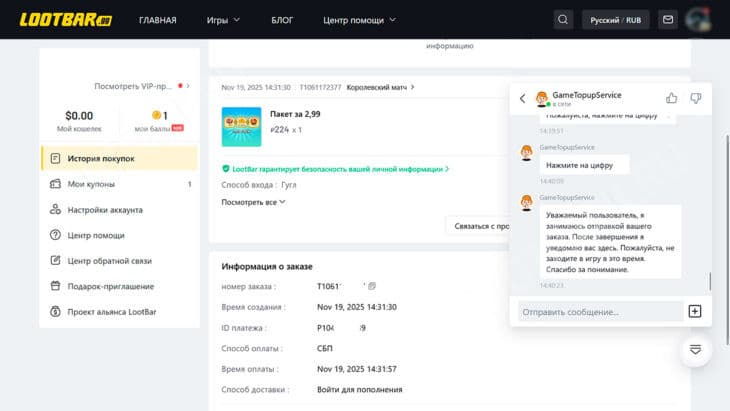The height and width of the screenshot is (411, 730).
Task: Copy the order number with copy icon
Action: tap(372, 287)
